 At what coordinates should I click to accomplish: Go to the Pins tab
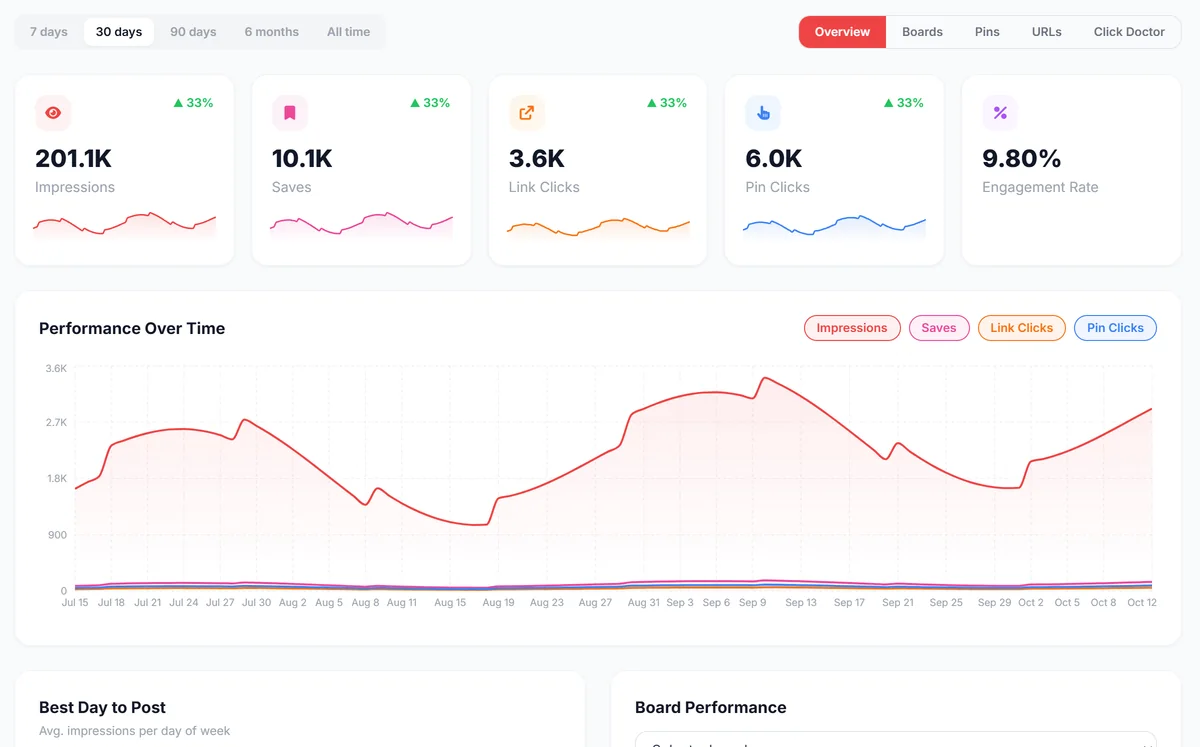click(987, 32)
